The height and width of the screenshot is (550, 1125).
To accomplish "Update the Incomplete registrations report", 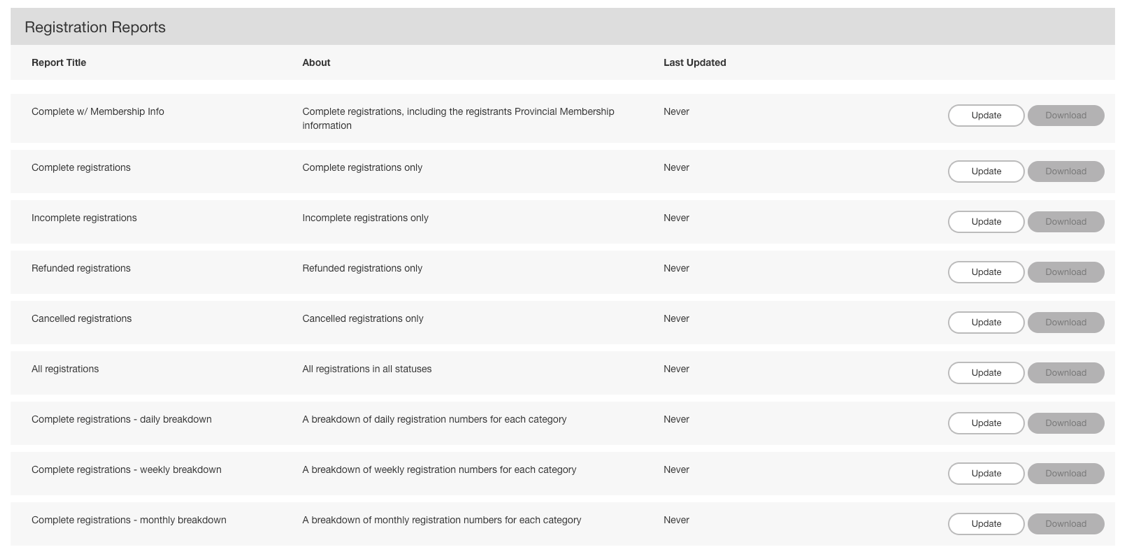I will pos(985,222).
